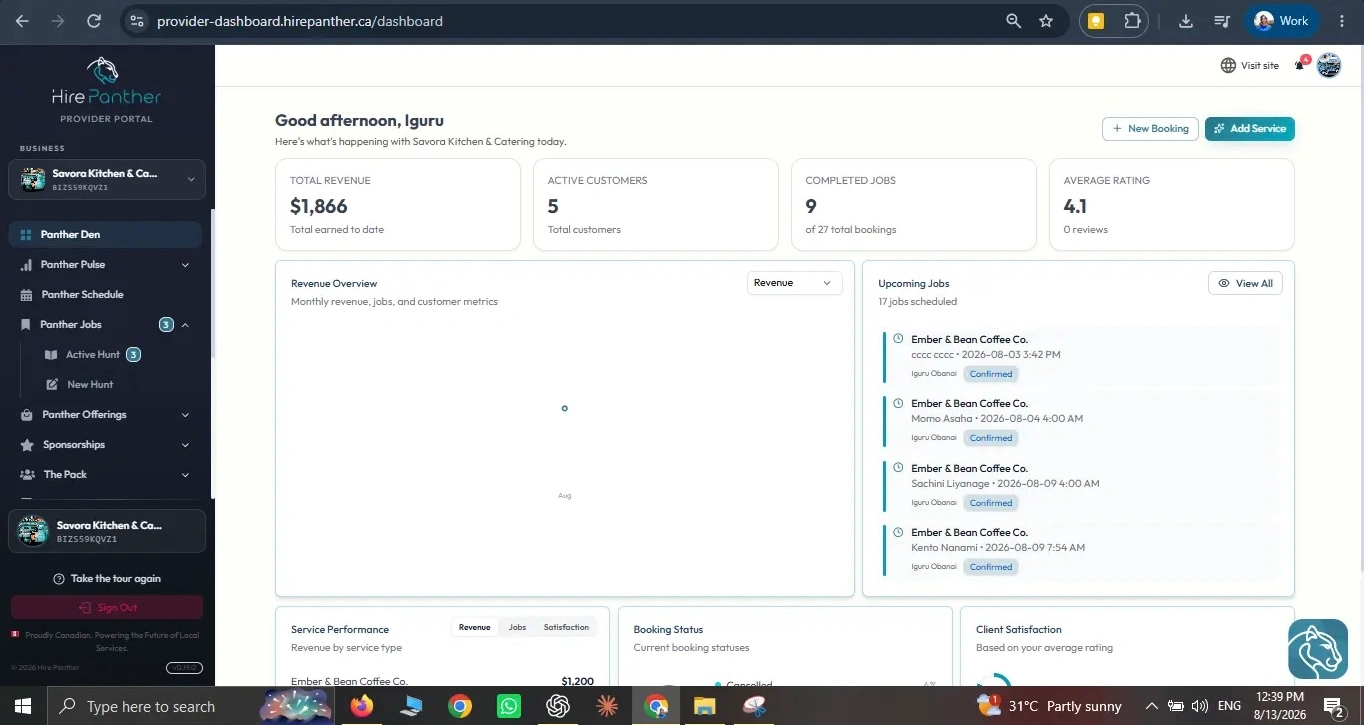Open the cccc cccc upcoming job entry
This screenshot has width=1364, height=725.
click(1079, 358)
